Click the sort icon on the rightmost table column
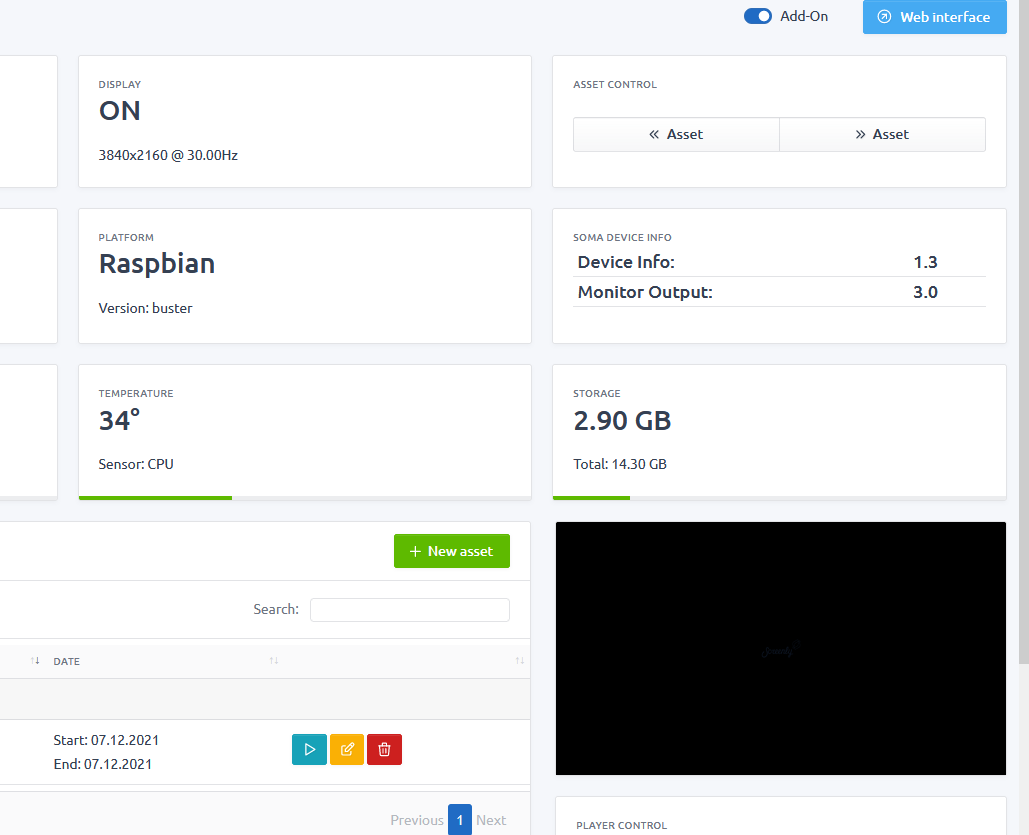 [519, 661]
